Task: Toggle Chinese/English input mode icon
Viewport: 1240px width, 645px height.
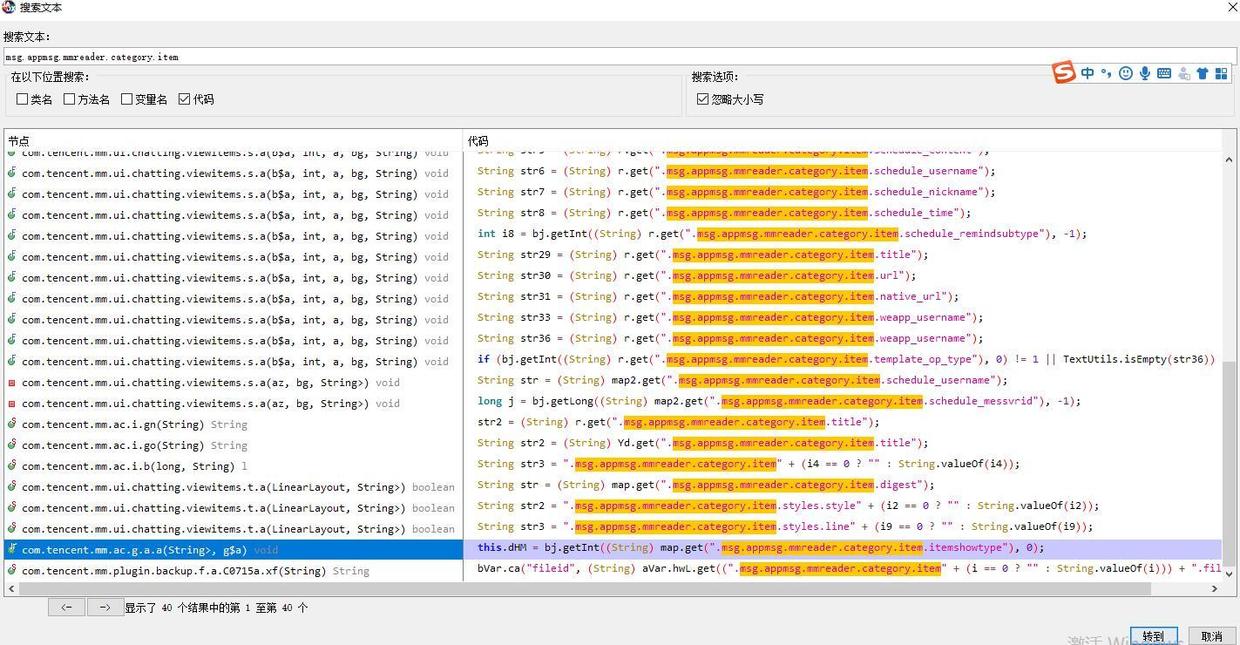Action: tap(1087, 72)
